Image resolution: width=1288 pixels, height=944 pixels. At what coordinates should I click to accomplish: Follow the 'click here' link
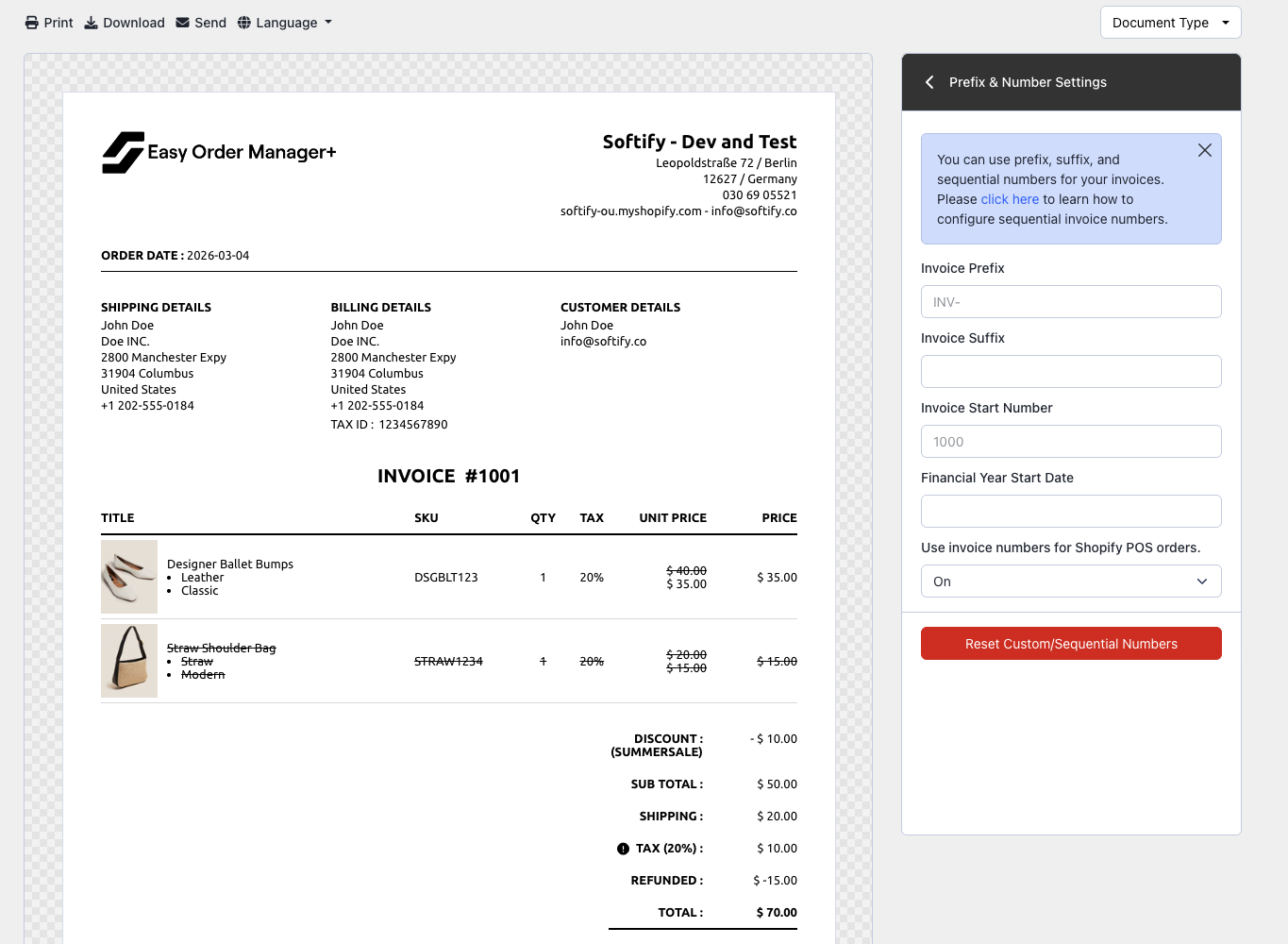pos(1009,199)
